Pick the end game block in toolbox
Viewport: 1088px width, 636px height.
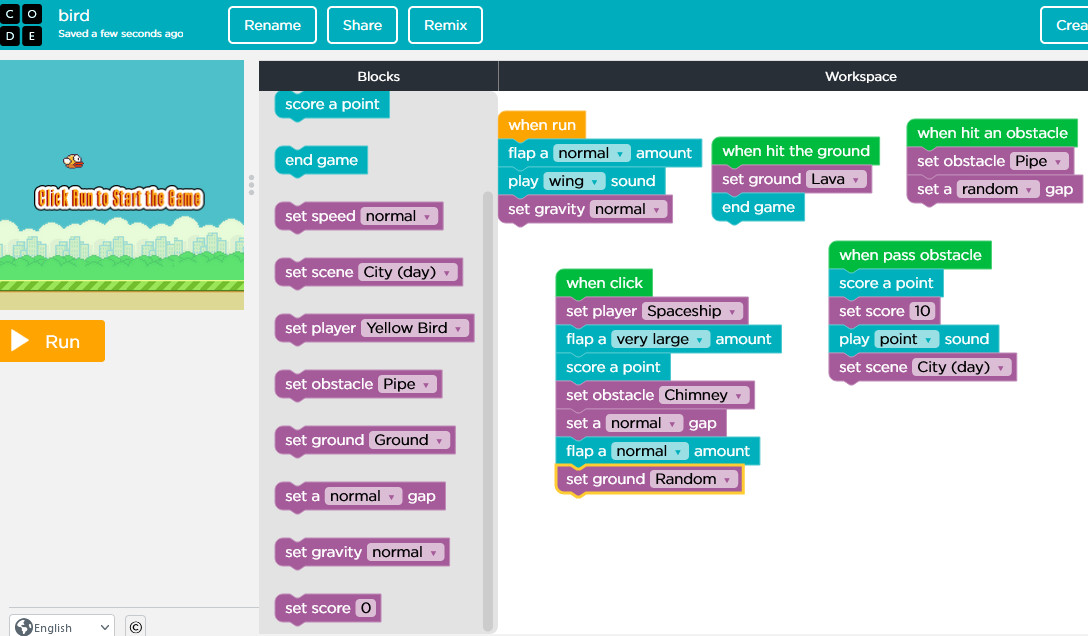pos(321,160)
